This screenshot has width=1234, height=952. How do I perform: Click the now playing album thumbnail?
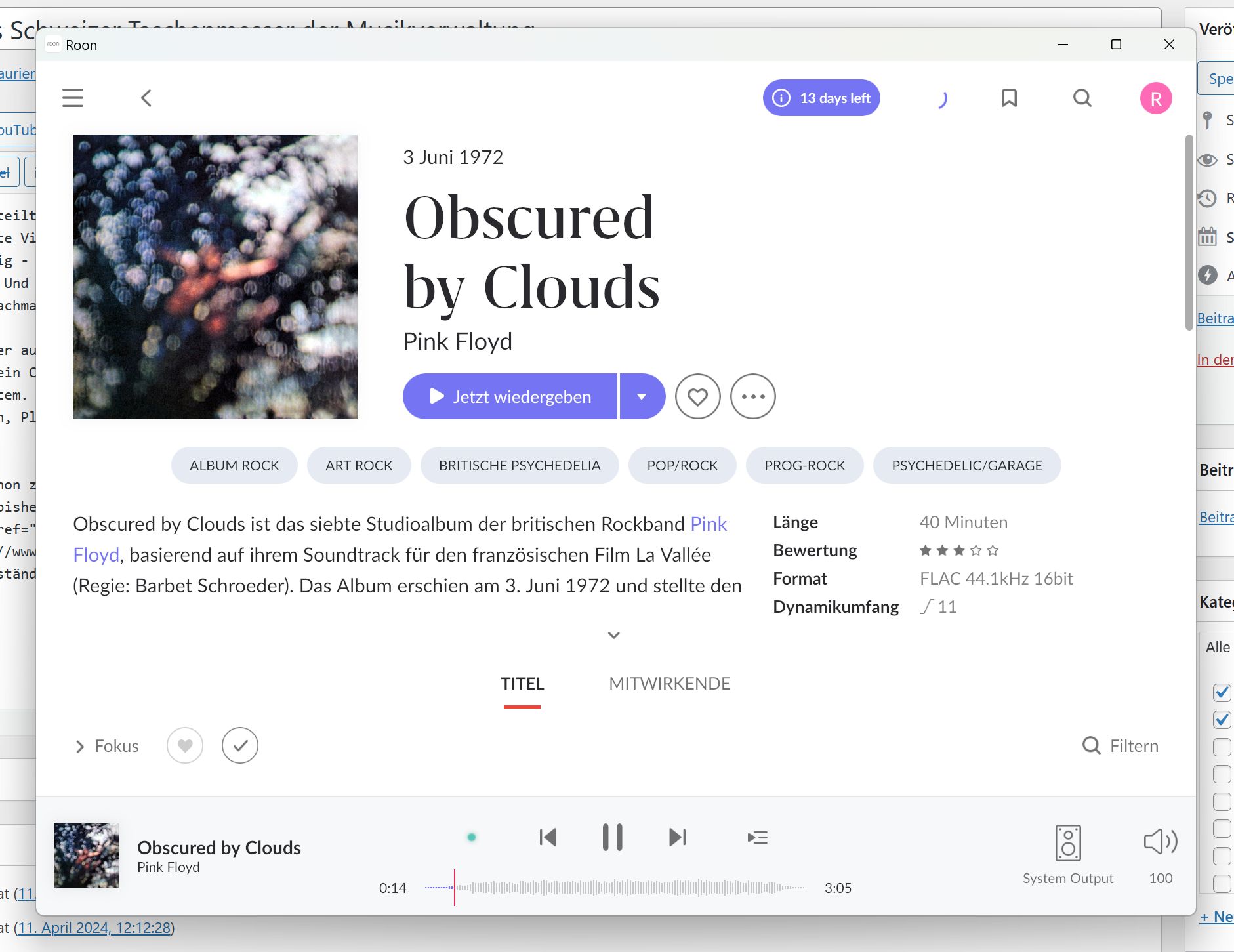click(87, 856)
